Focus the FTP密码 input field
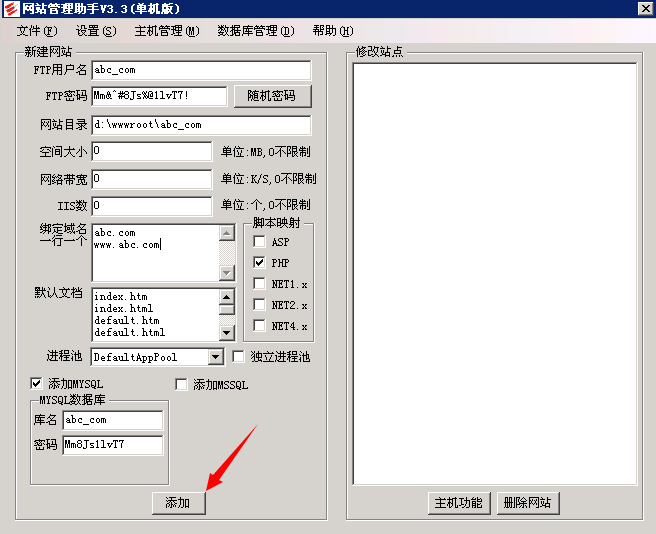 pos(159,96)
